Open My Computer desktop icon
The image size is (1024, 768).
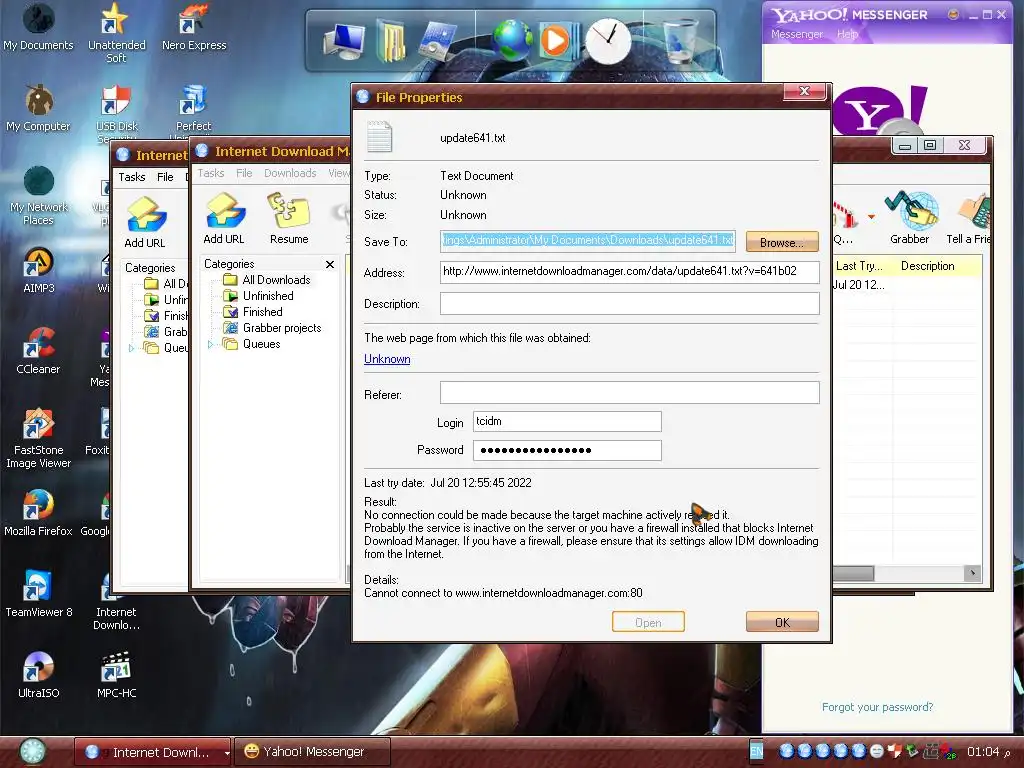[x=38, y=108]
